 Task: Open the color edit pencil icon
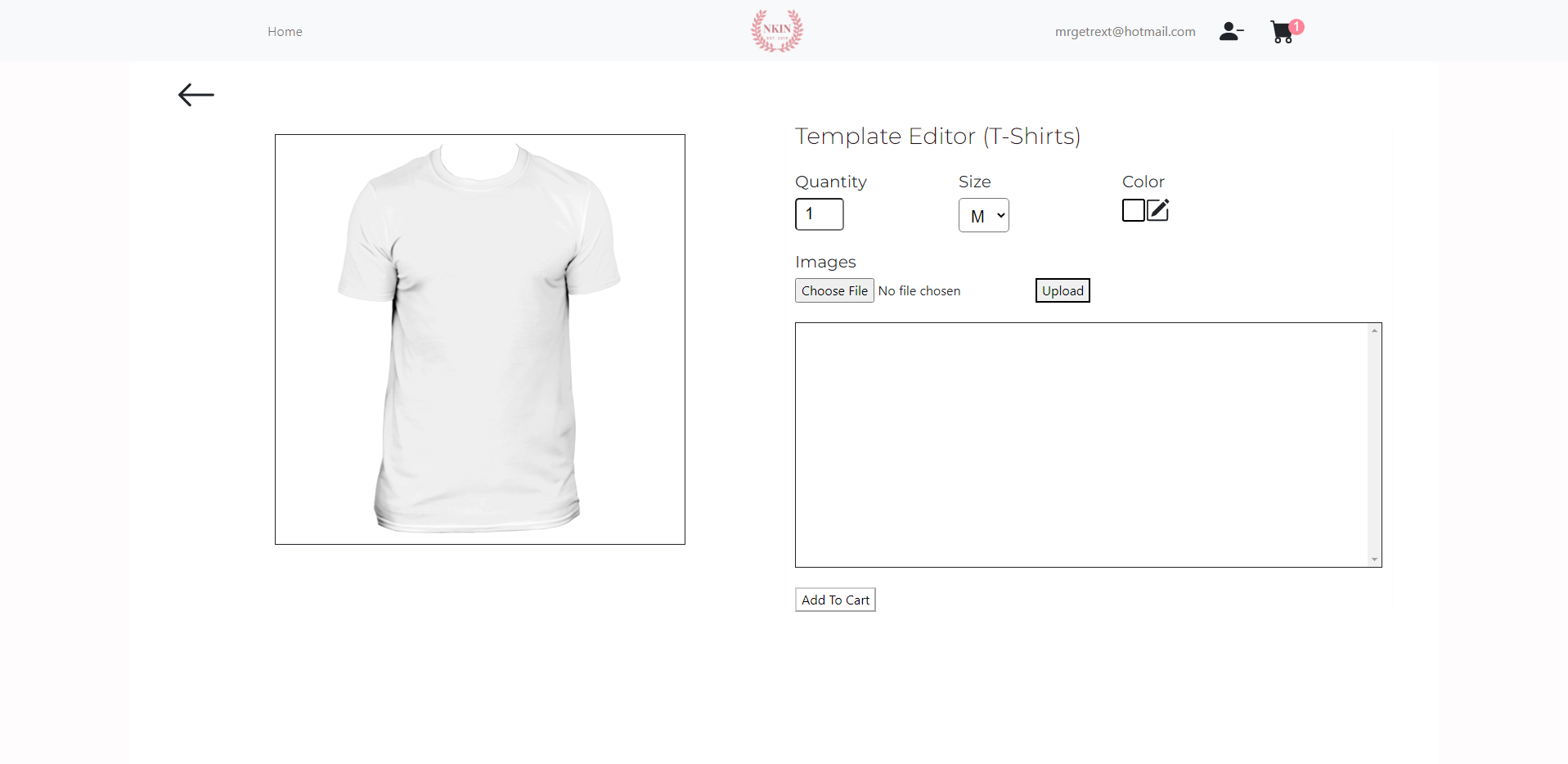[x=1158, y=210]
